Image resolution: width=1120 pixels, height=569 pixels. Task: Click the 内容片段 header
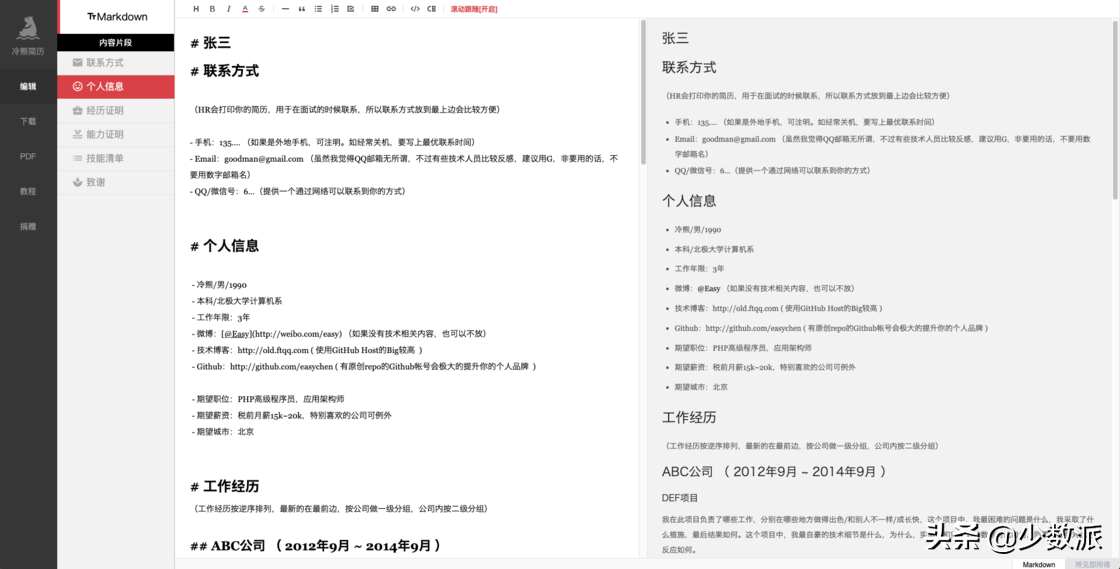[116, 43]
